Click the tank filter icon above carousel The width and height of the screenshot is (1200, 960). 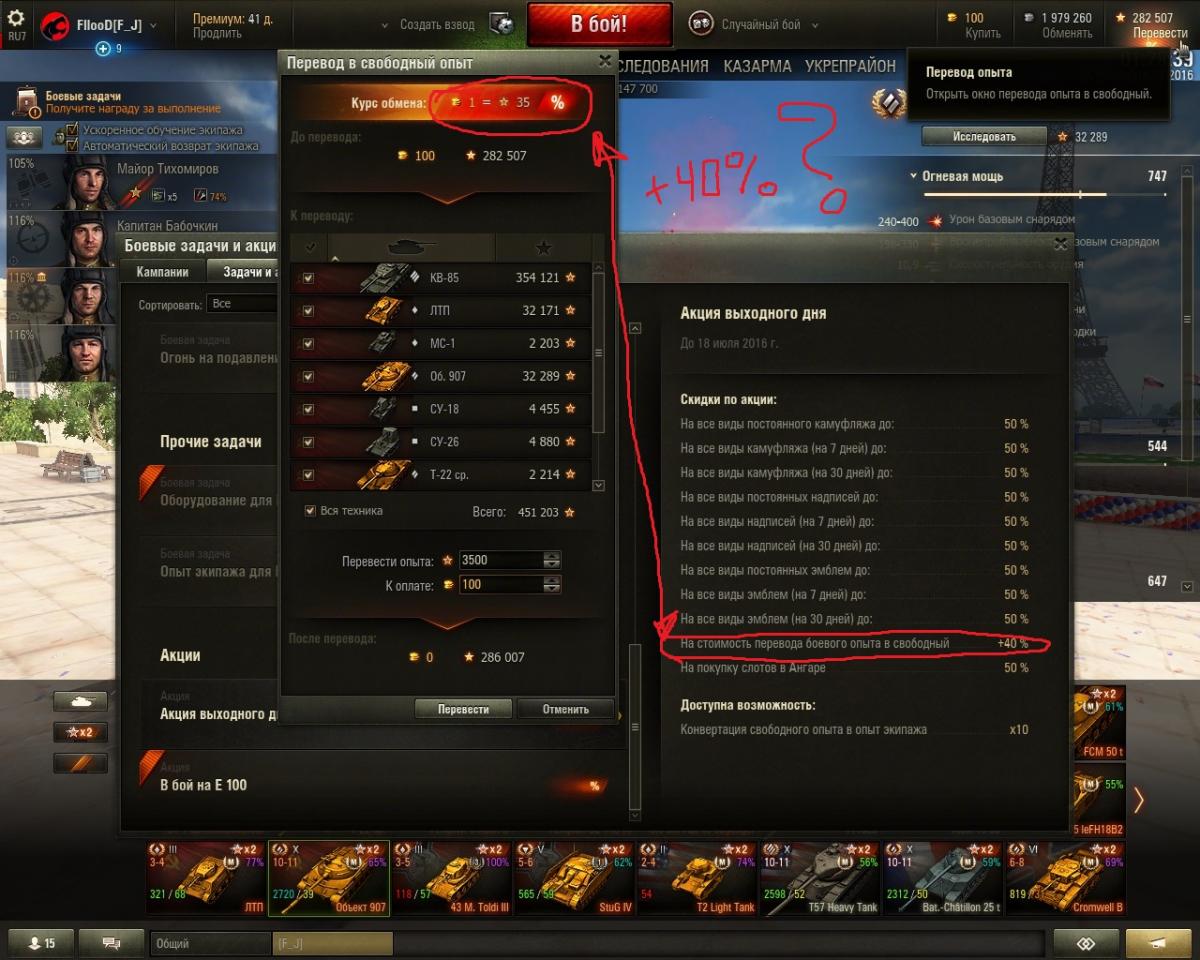click(x=80, y=701)
